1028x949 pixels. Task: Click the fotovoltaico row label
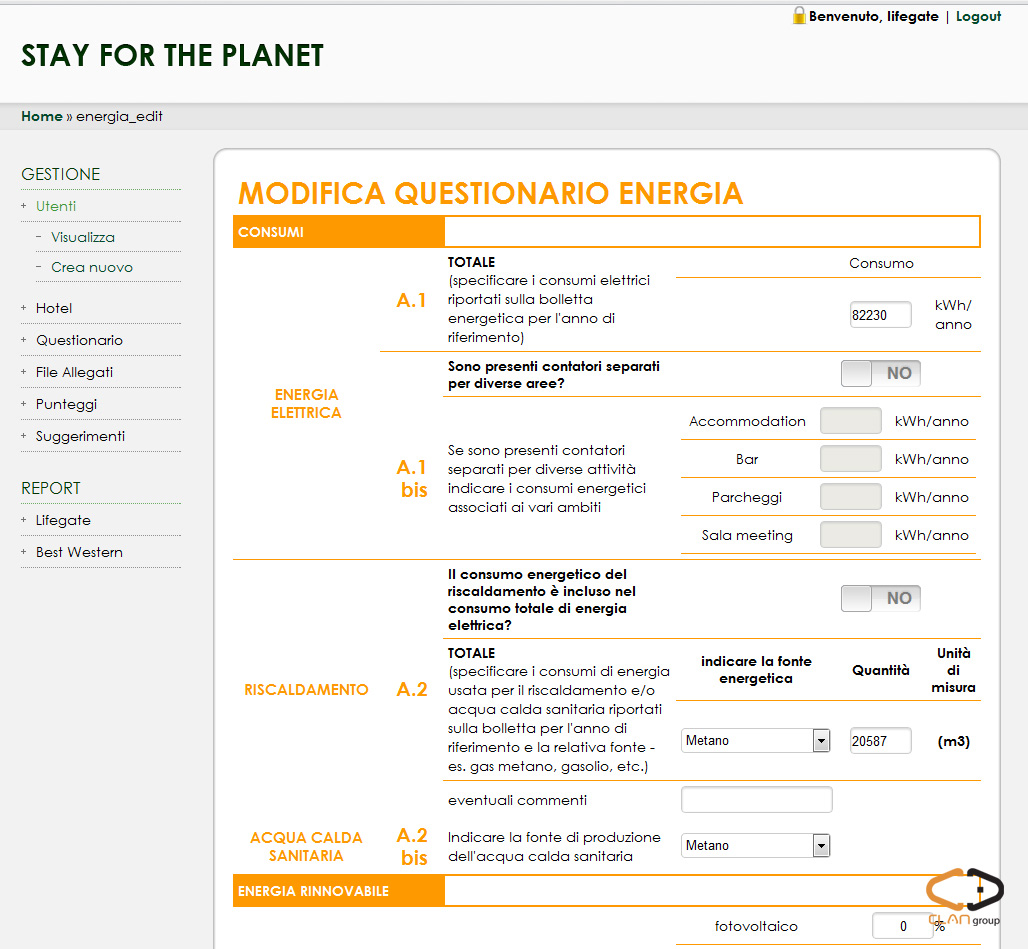coord(756,926)
